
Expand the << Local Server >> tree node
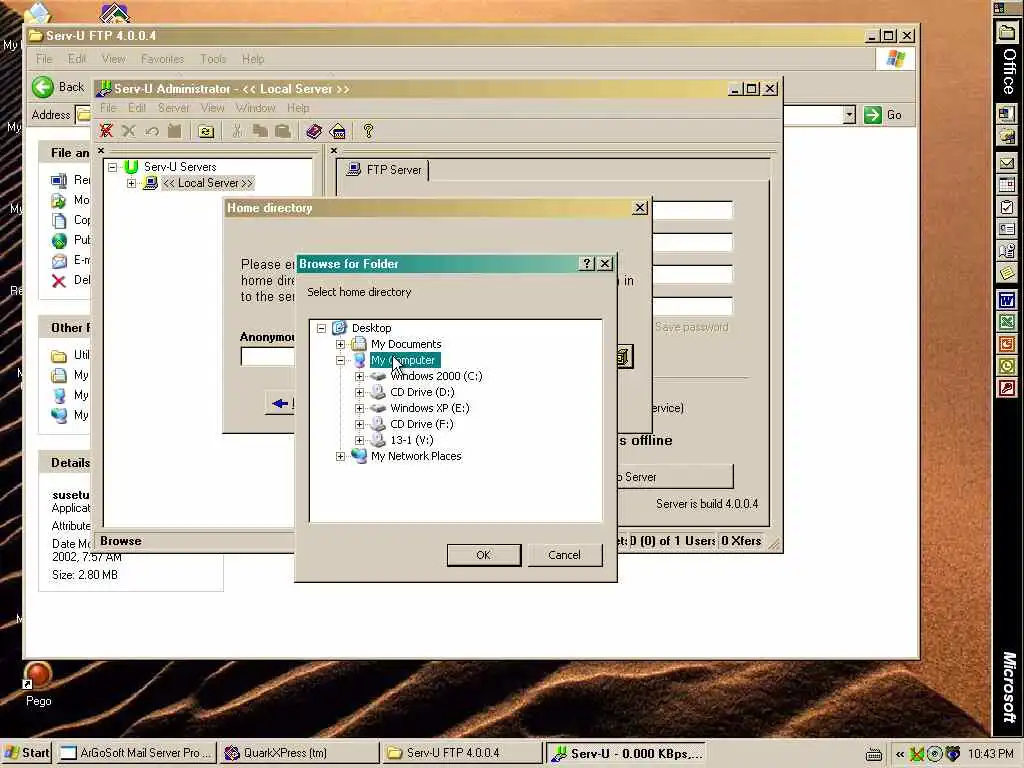pos(131,184)
